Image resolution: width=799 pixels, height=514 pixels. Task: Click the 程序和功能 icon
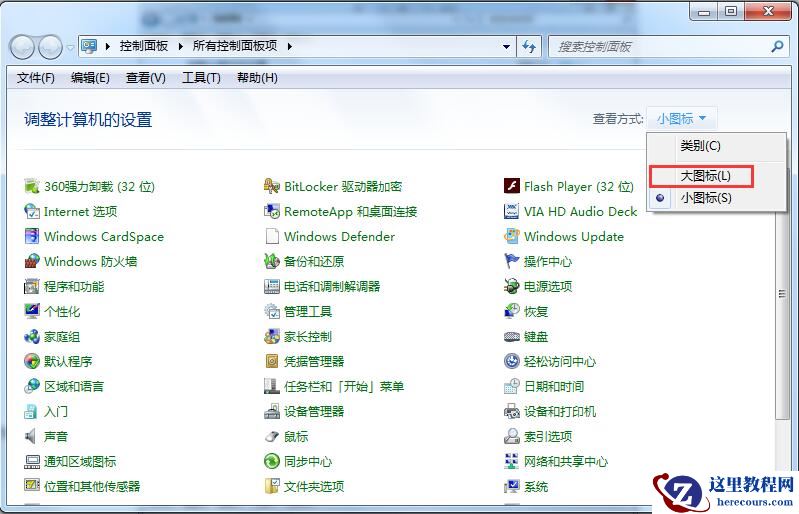pyautogui.click(x=32, y=286)
